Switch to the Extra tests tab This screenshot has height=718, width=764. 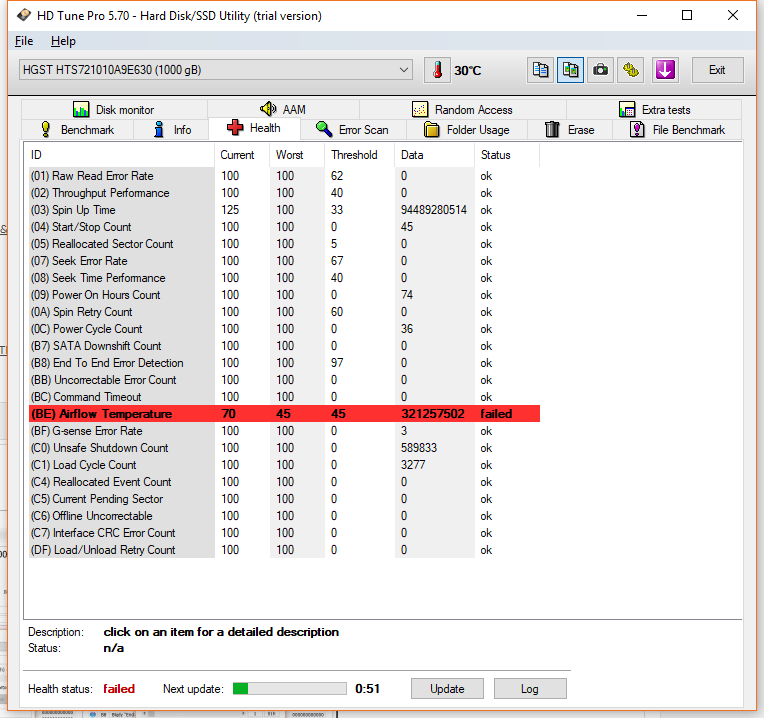tap(654, 110)
